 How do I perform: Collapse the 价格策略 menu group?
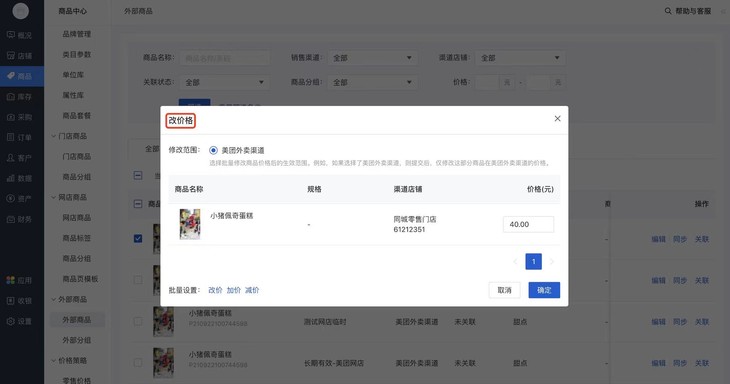pyautogui.click(x=54, y=361)
